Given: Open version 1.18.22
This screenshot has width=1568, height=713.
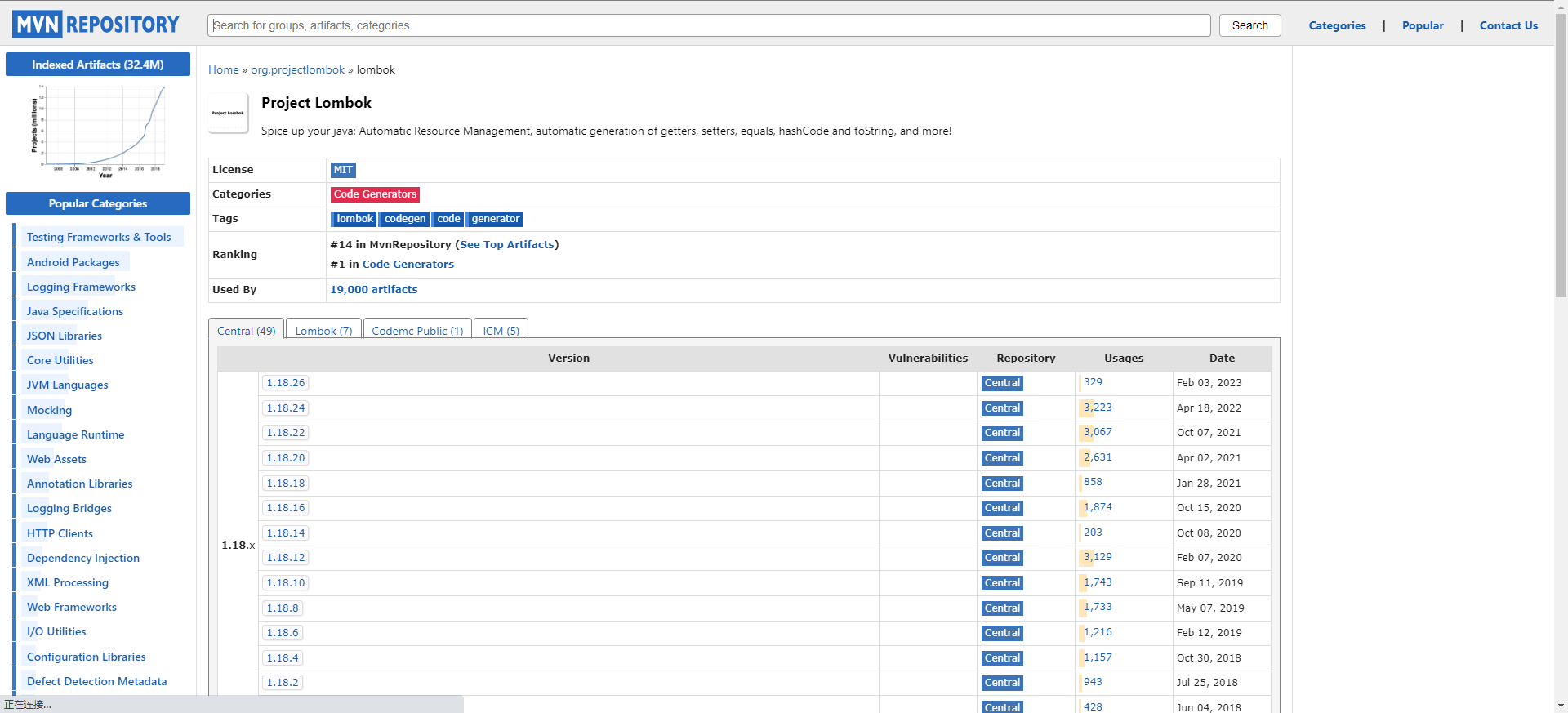Looking at the screenshot, I should [286, 433].
